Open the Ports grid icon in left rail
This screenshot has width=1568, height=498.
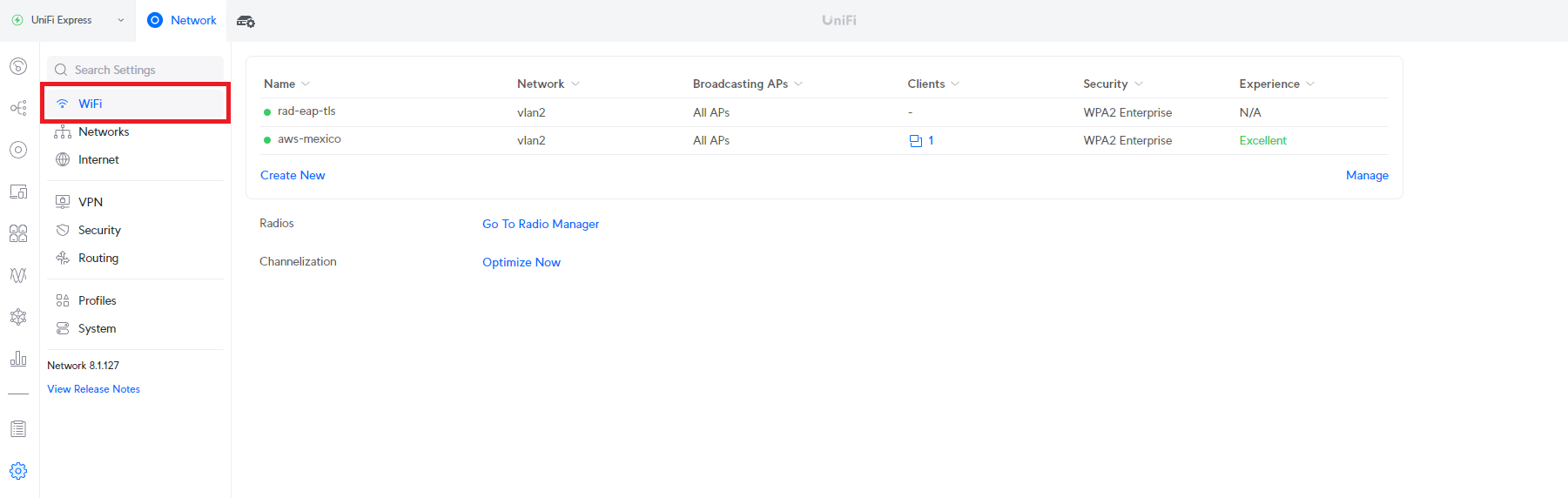pyautogui.click(x=18, y=233)
